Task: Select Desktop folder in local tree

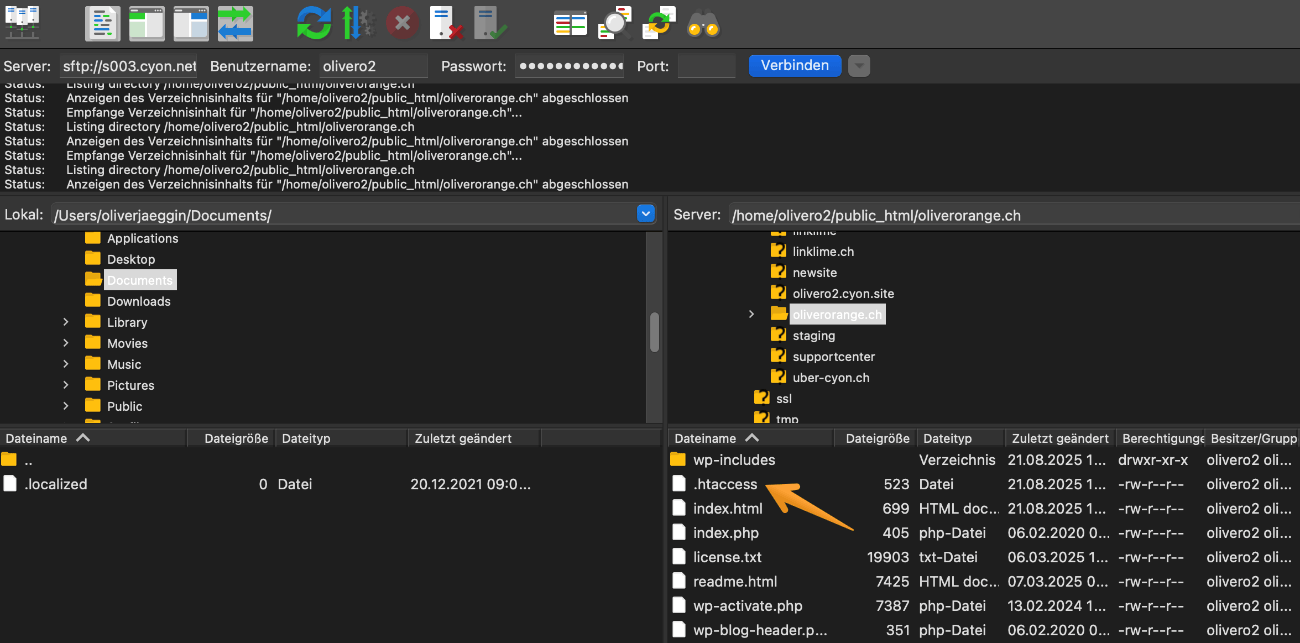Action: pyautogui.click(x=131, y=259)
